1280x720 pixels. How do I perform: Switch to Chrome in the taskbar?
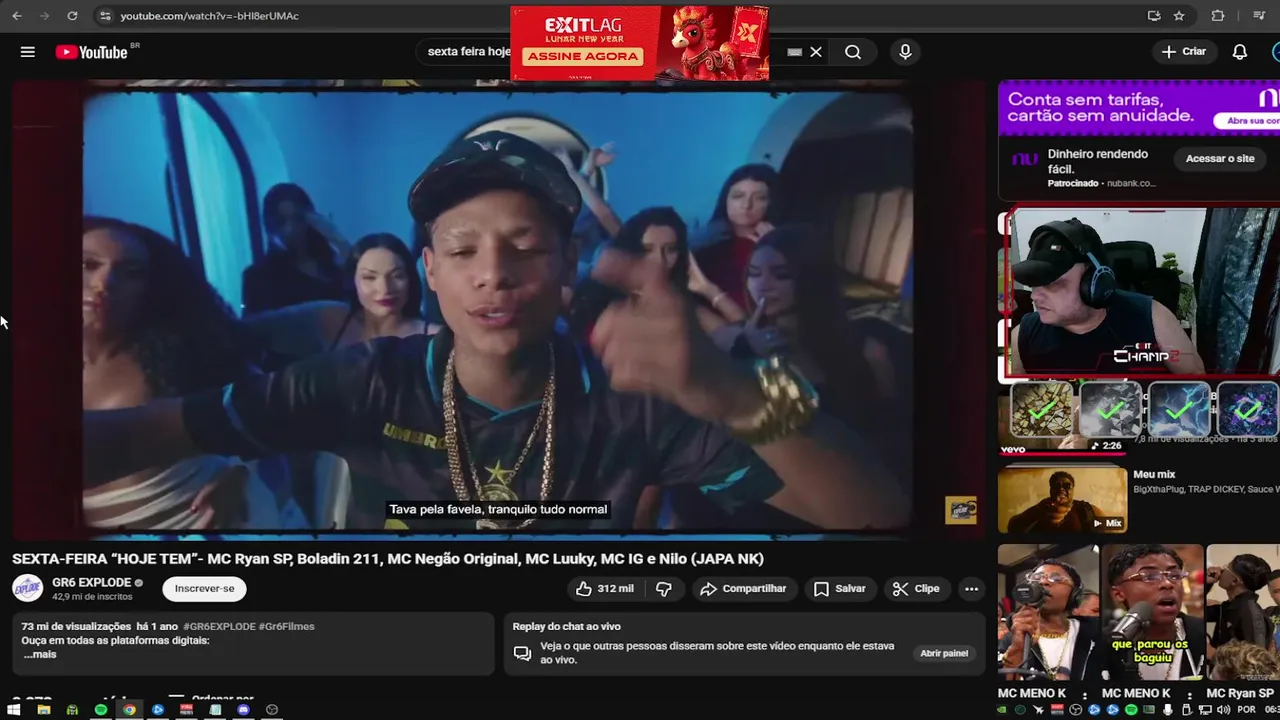click(x=129, y=710)
